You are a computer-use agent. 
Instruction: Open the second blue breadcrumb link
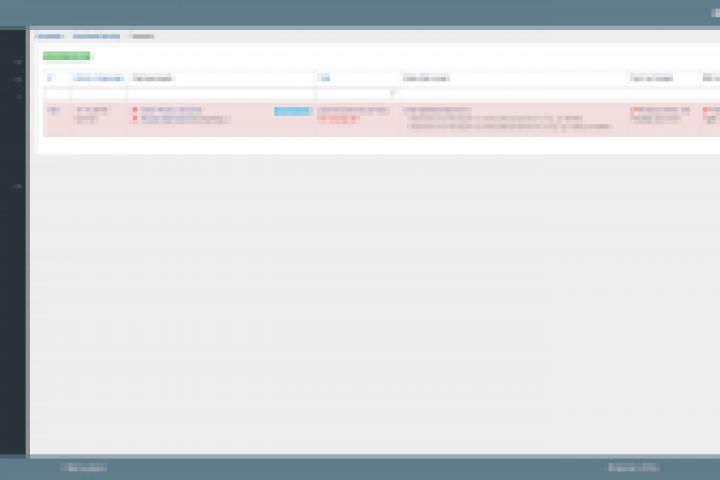tap(96, 36)
